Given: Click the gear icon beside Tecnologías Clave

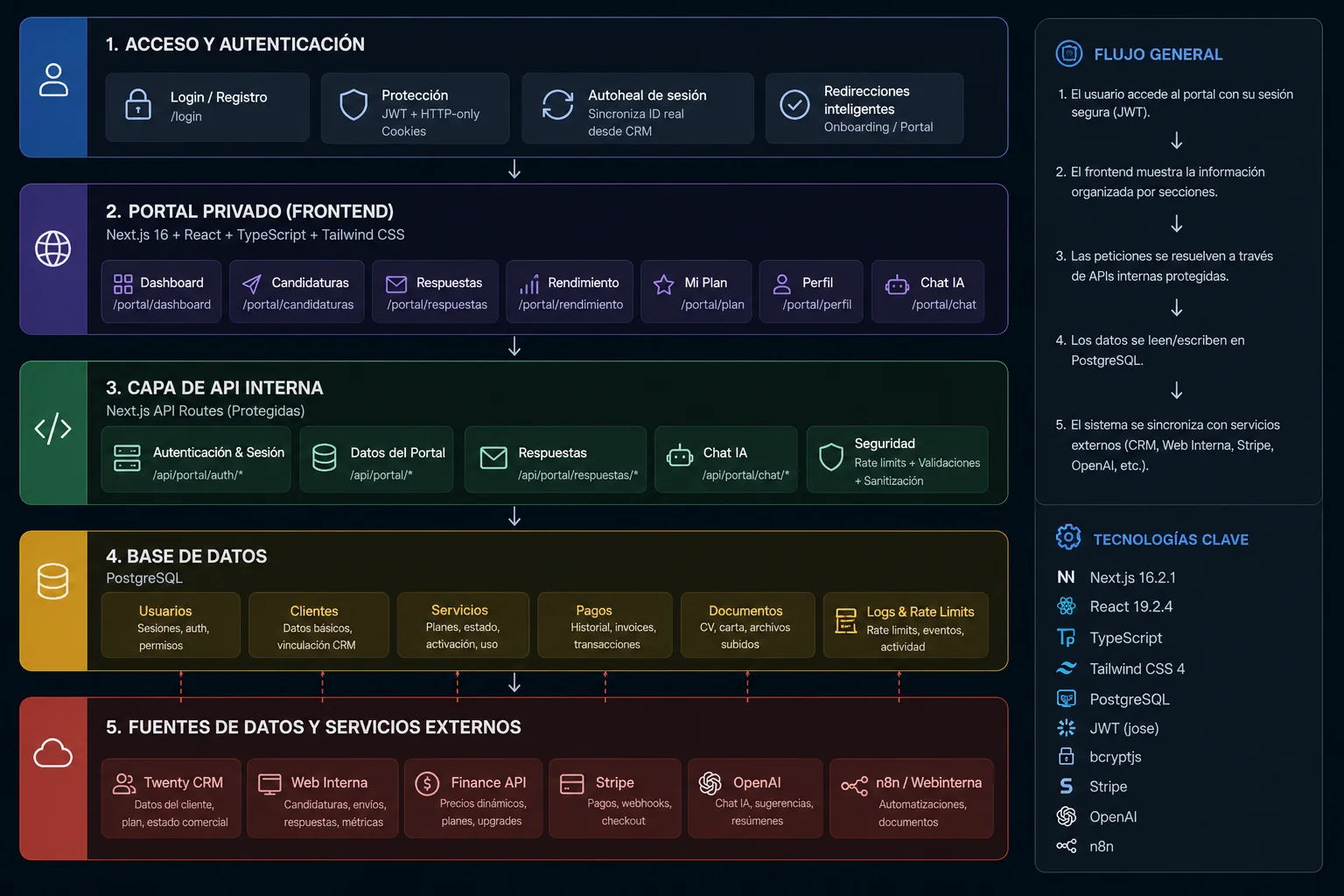Looking at the screenshot, I should (1068, 537).
